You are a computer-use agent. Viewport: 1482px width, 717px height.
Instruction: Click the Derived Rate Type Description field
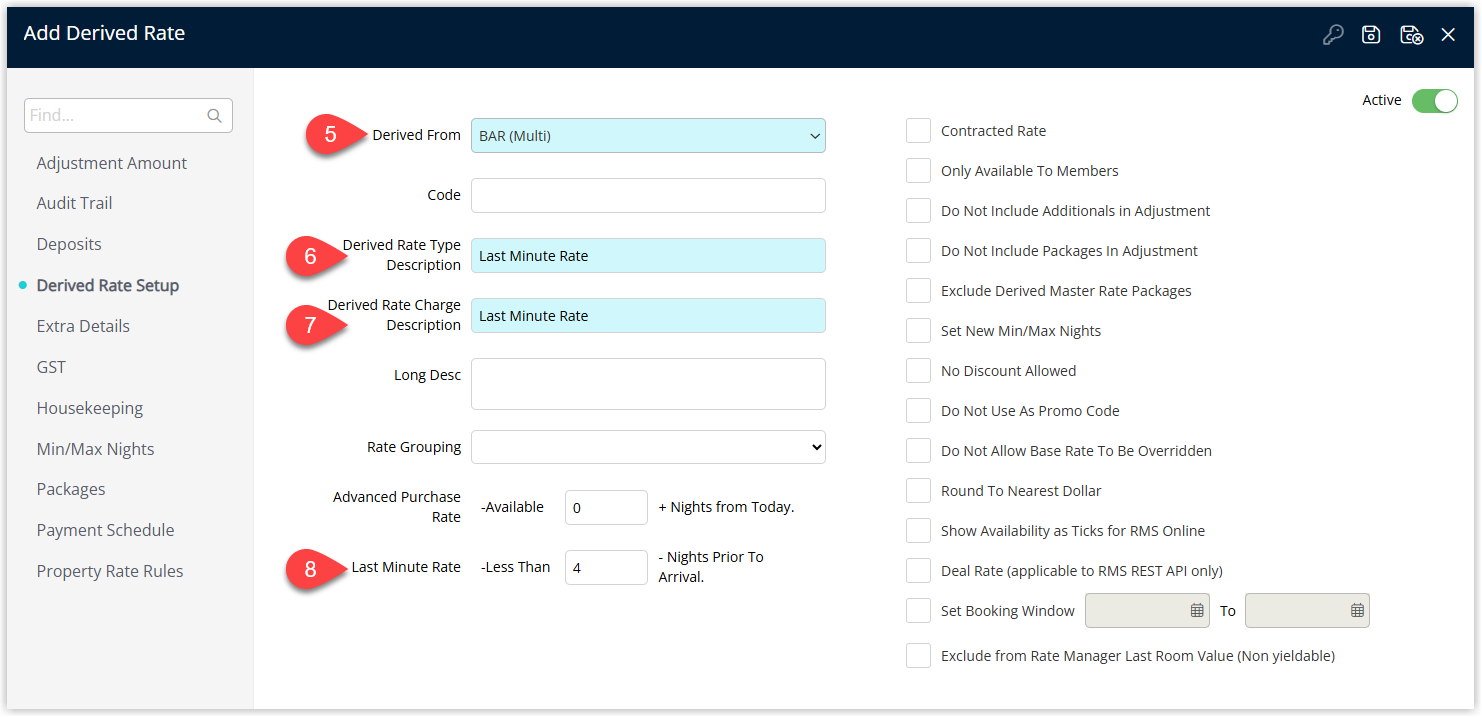coord(648,255)
